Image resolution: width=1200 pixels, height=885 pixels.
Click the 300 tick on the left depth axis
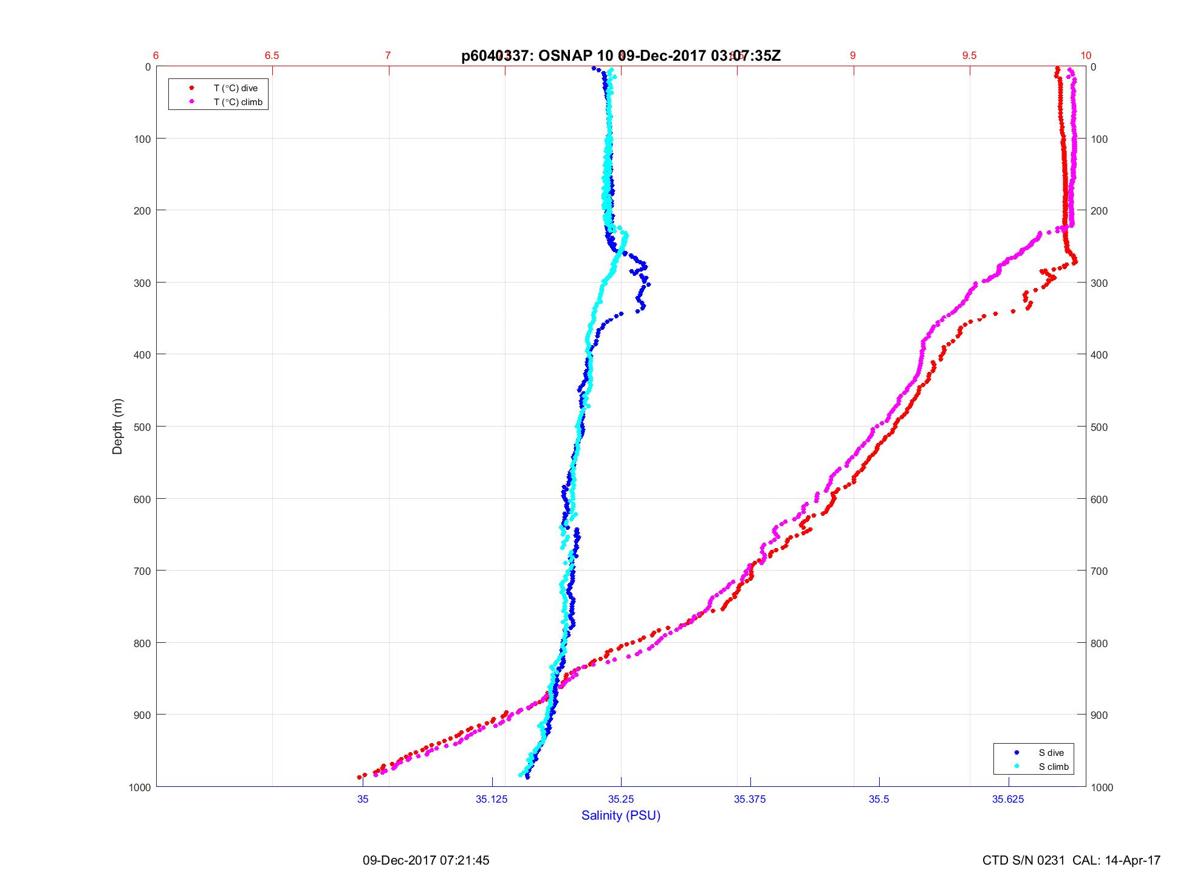coord(141,283)
